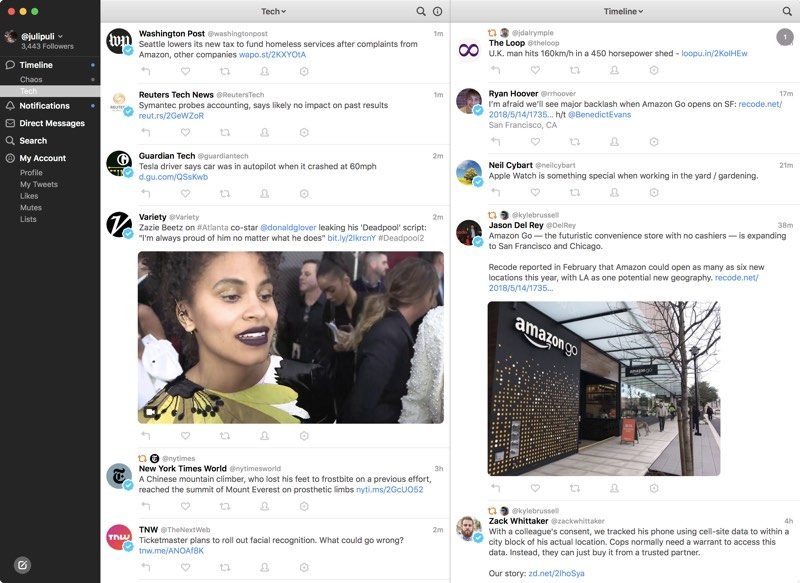
Task: Search within the Tech column
Action: [421, 11]
